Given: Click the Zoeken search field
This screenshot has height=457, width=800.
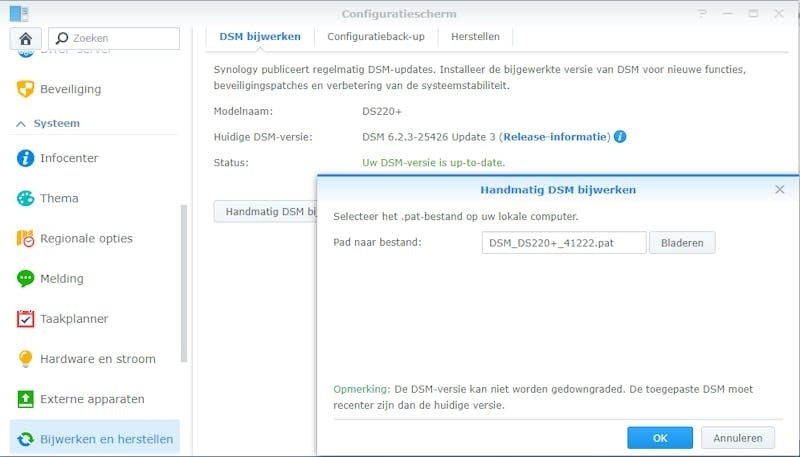Looking at the screenshot, I should (114, 38).
